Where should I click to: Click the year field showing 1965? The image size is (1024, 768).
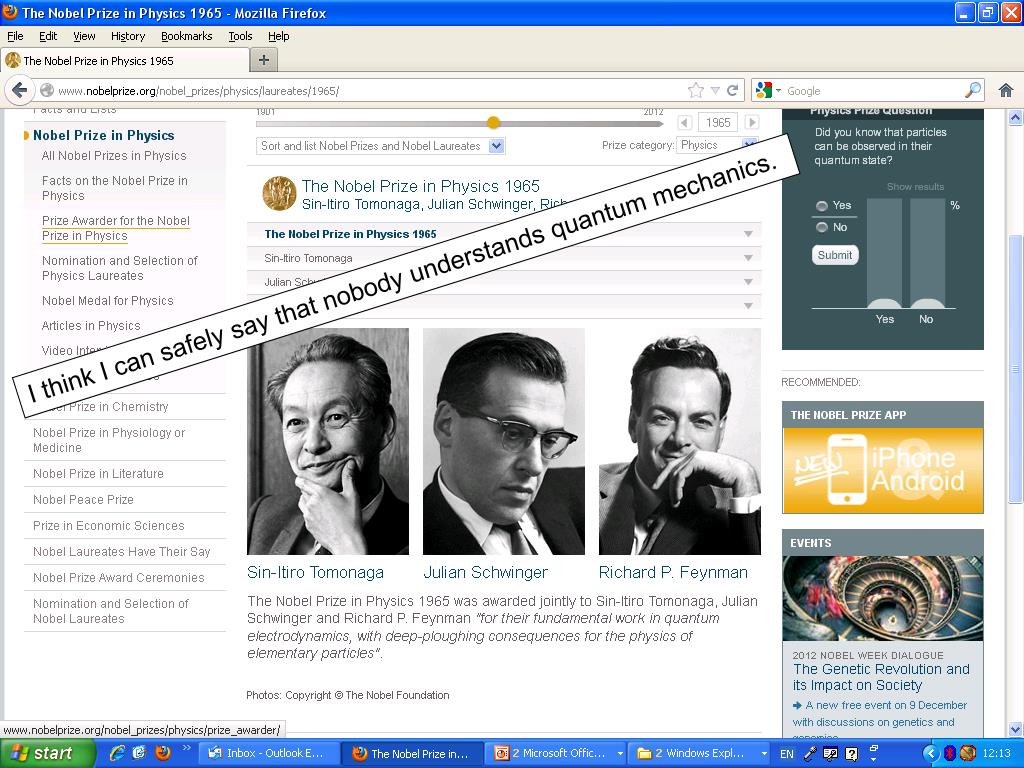[718, 122]
